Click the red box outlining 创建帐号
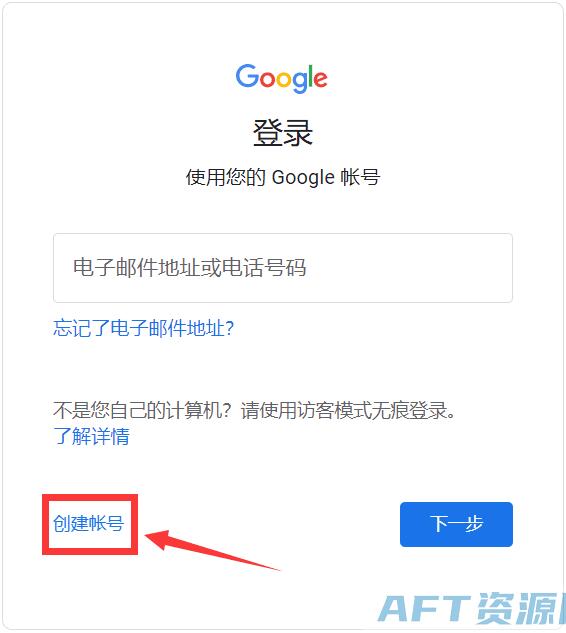 pyautogui.click(x=90, y=524)
